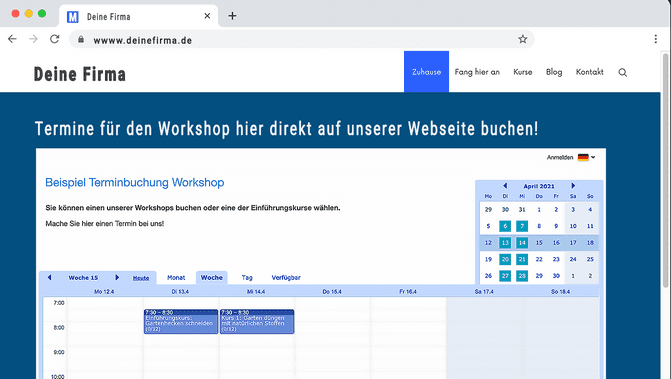Click the browser back arrow
Screen dimensions: 671x379
pos(12,39)
